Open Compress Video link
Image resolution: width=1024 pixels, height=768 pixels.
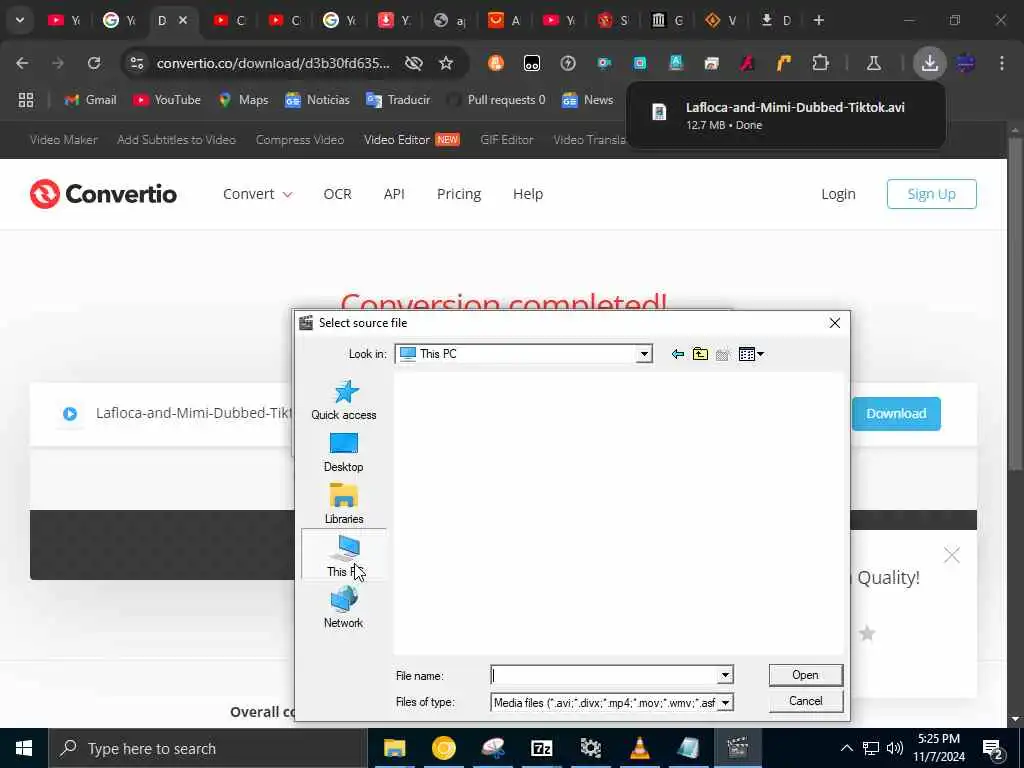point(300,140)
